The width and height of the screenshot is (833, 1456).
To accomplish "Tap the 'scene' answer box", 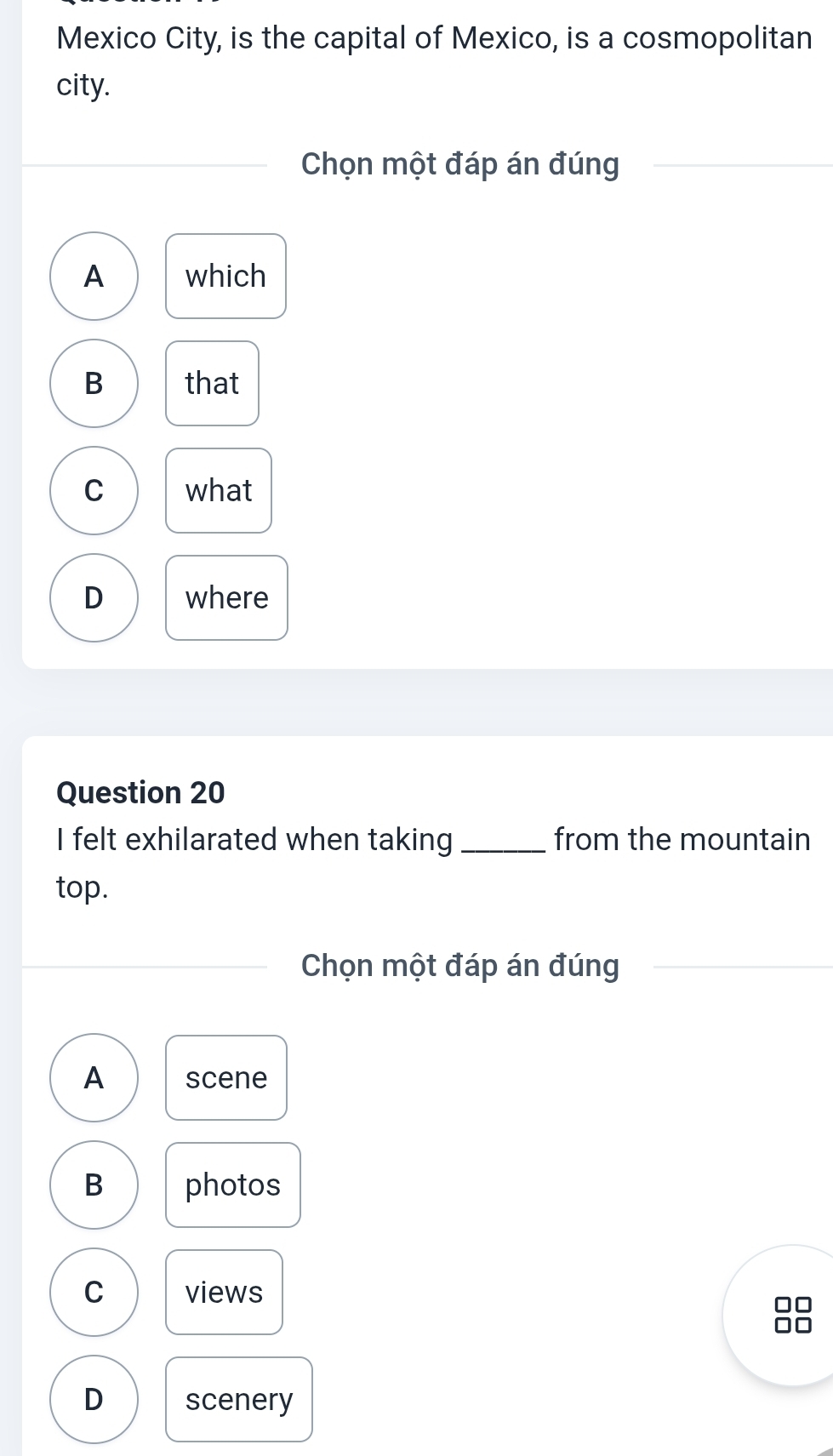I will click(x=226, y=1077).
